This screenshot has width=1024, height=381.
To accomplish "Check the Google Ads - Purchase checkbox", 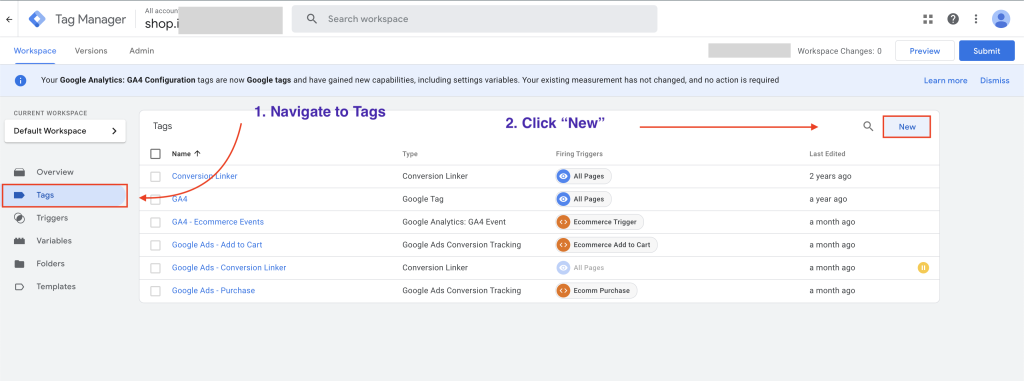I will click(155, 291).
